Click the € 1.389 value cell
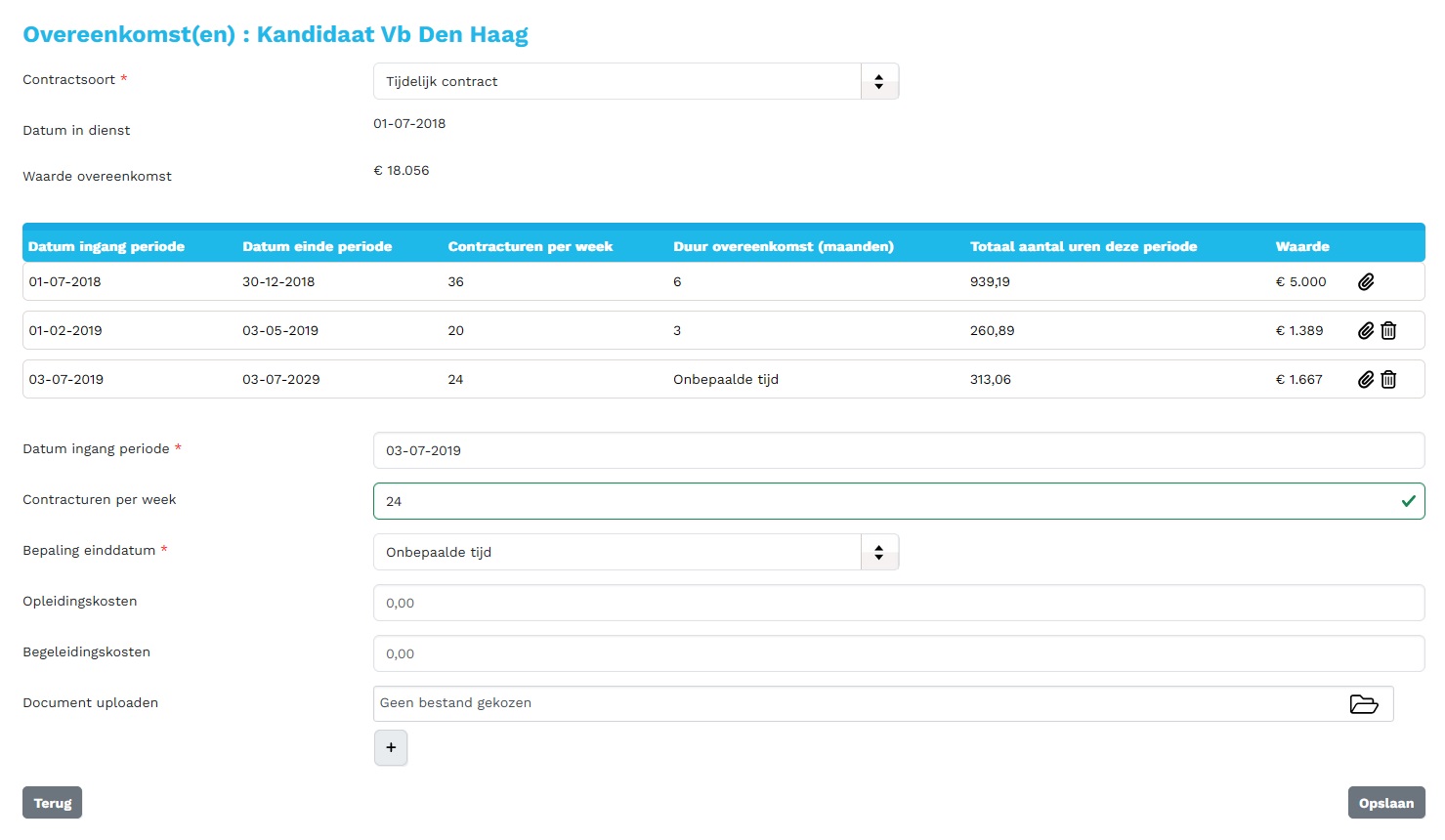Image resolution: width=1445 pixels, height=840 pixels. pyautogui.click(x=1299, y=330)
